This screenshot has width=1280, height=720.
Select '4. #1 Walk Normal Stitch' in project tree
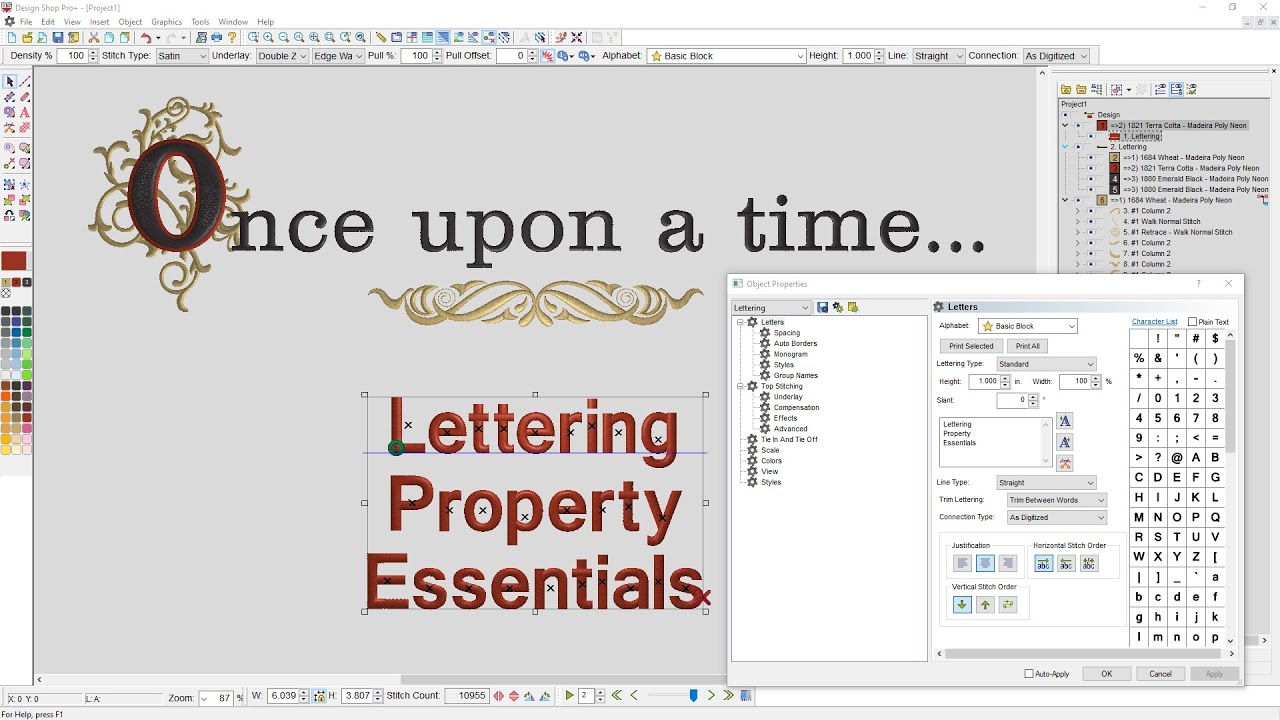(x=1161, y=221)
